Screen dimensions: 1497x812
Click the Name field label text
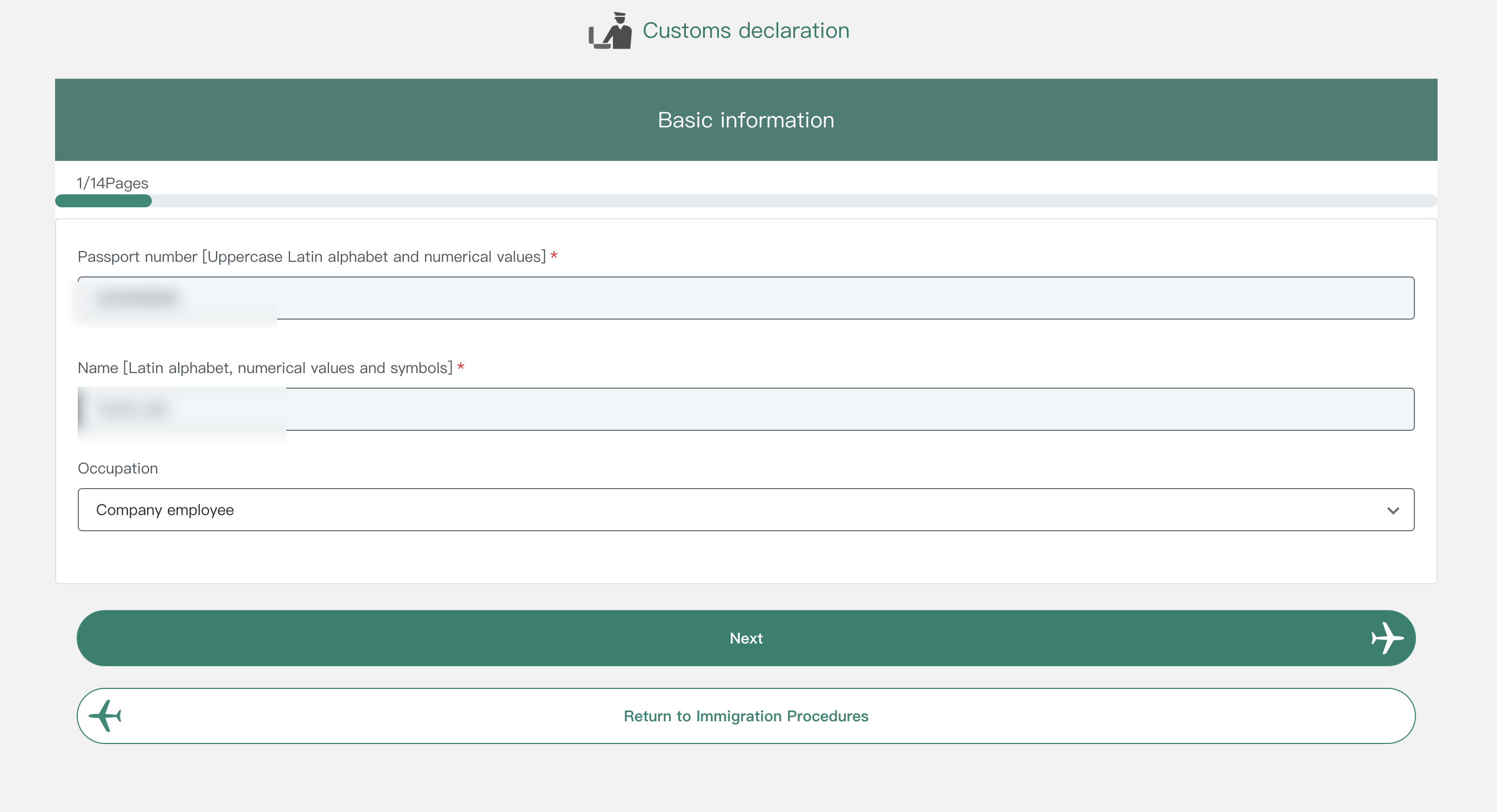pos(265,368)
